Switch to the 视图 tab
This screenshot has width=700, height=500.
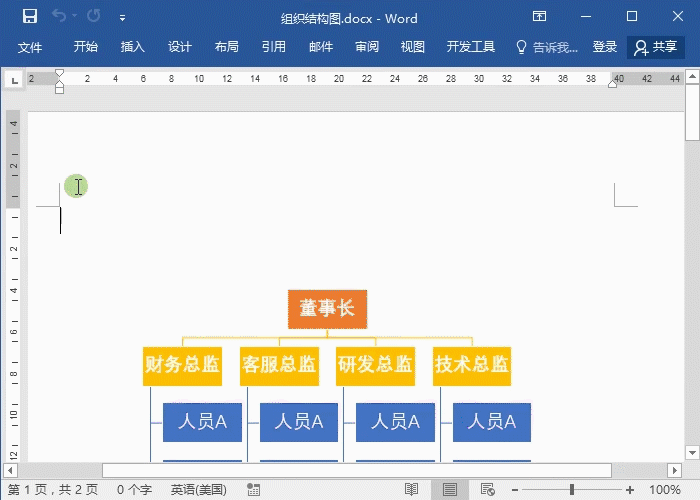point(412,47)
